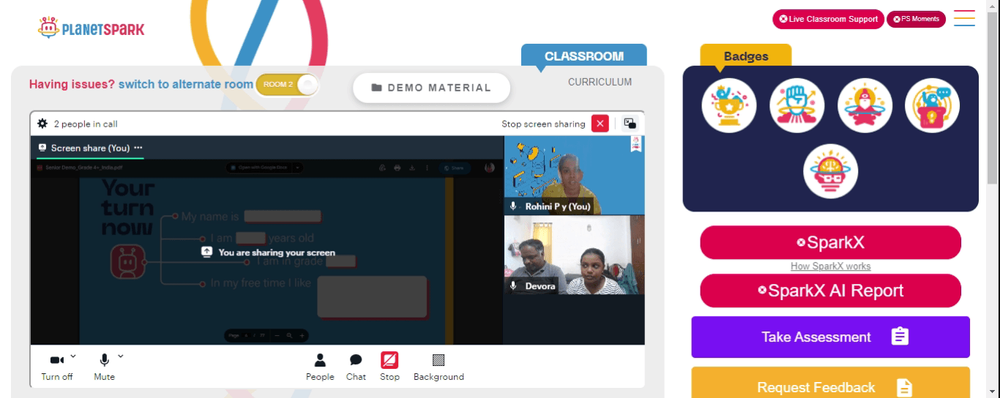The image size is (1000, 398).
Task: Click the red stop screen sharing X
Action: tap(600, 124)
